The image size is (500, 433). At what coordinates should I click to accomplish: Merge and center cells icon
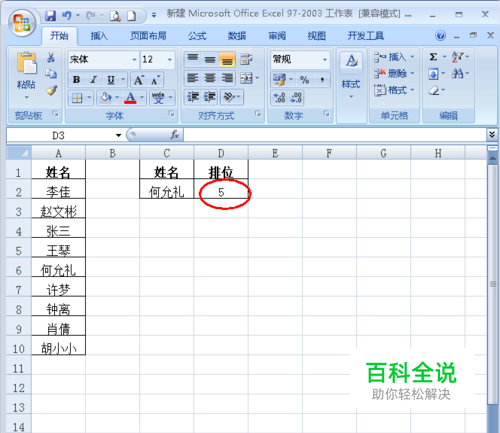pos(246,79)
